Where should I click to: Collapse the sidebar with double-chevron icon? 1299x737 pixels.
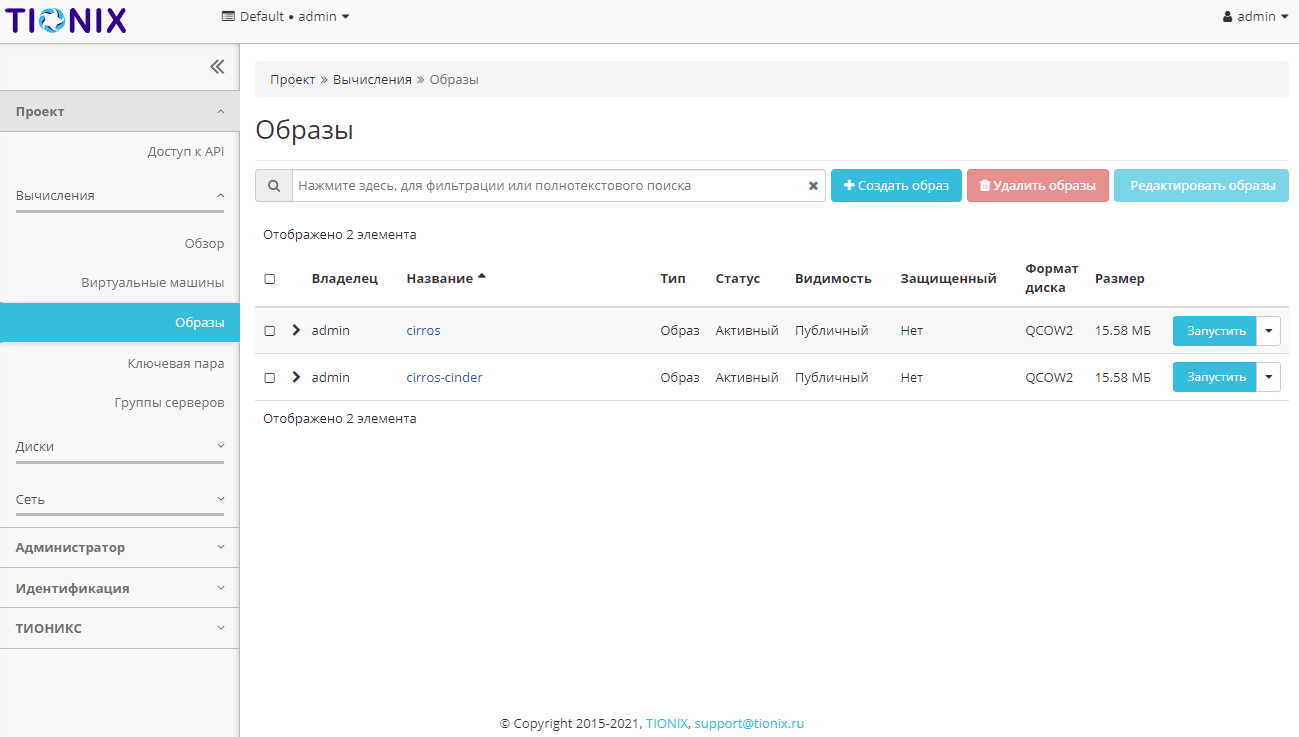point(217,67)
